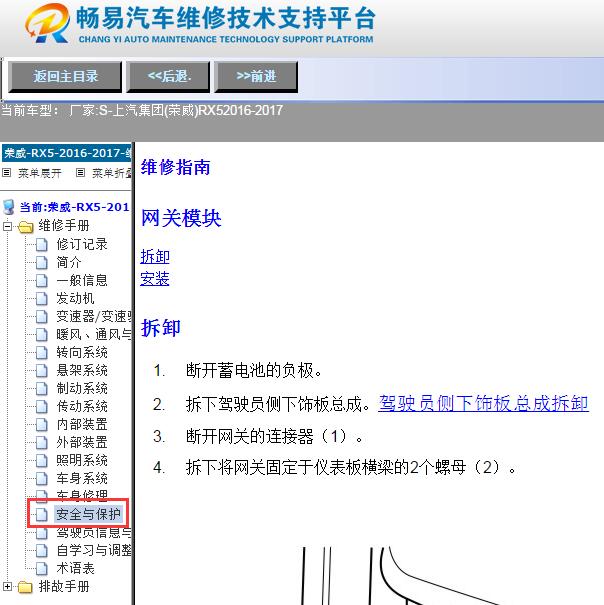
Task: Click the page icon next to 修订记录
Action: [x=41, y=245]
